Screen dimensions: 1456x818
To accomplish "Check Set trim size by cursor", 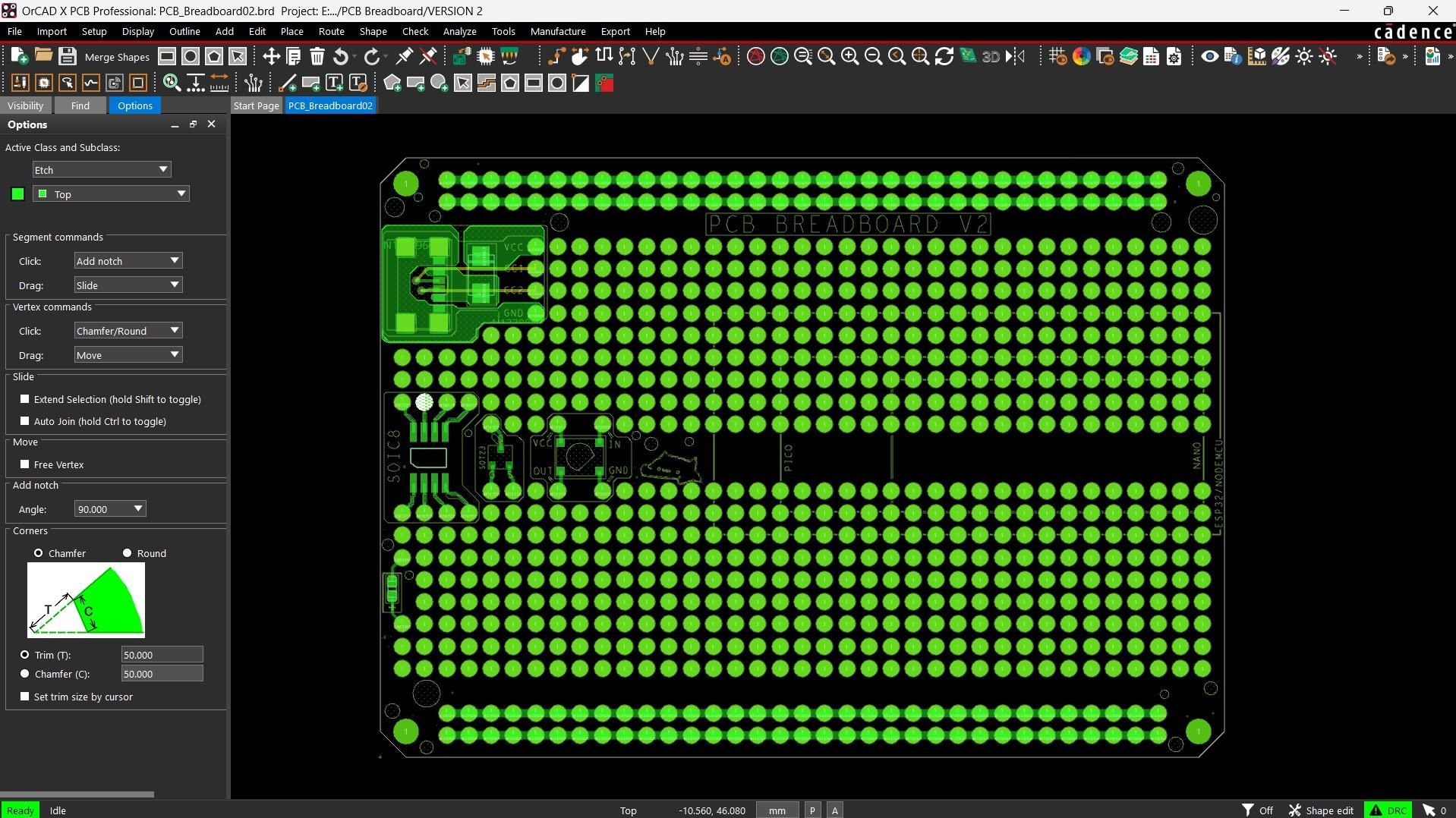I will tap(25, 697).
